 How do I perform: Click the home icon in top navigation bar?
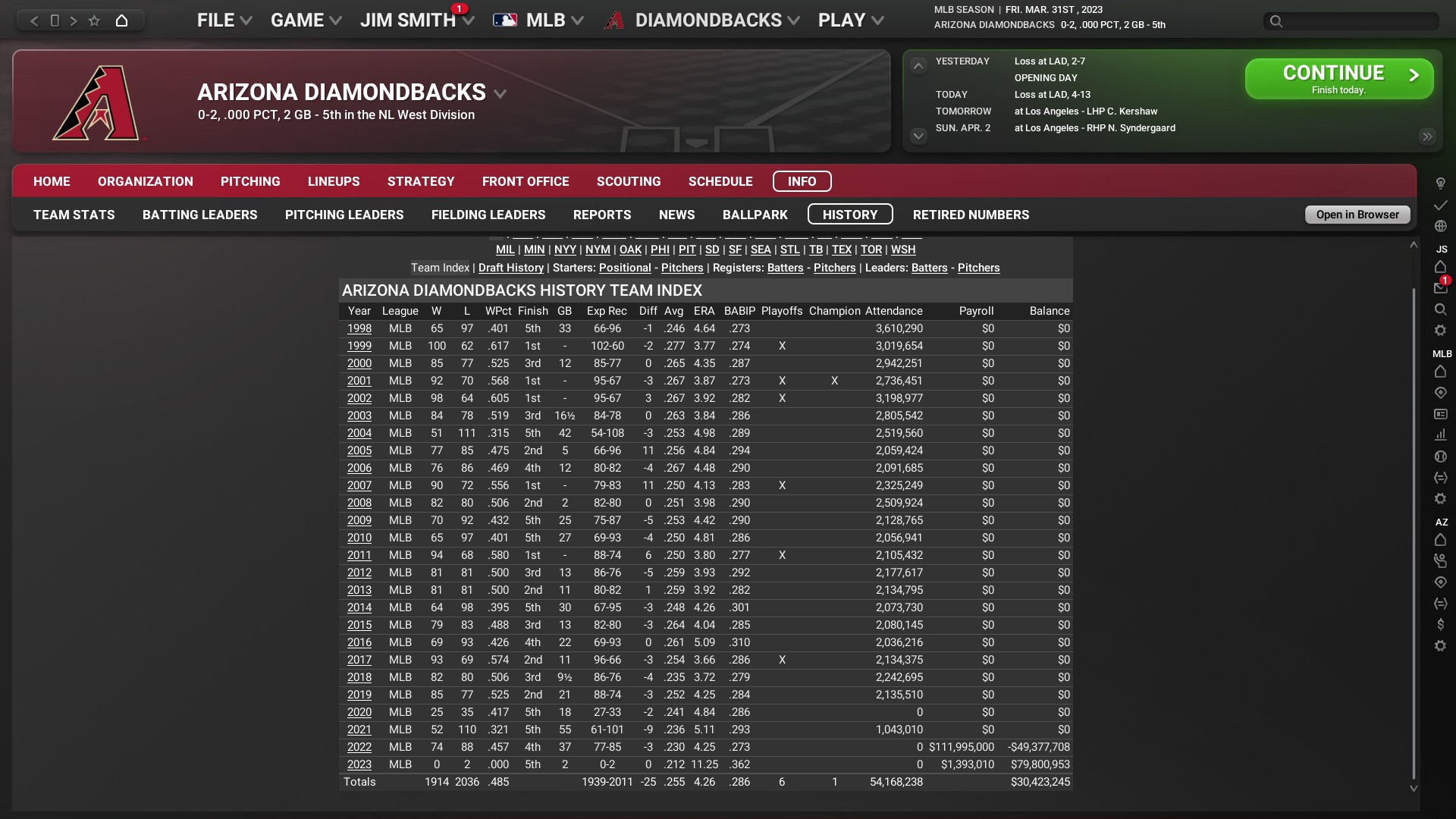point(121,20)
